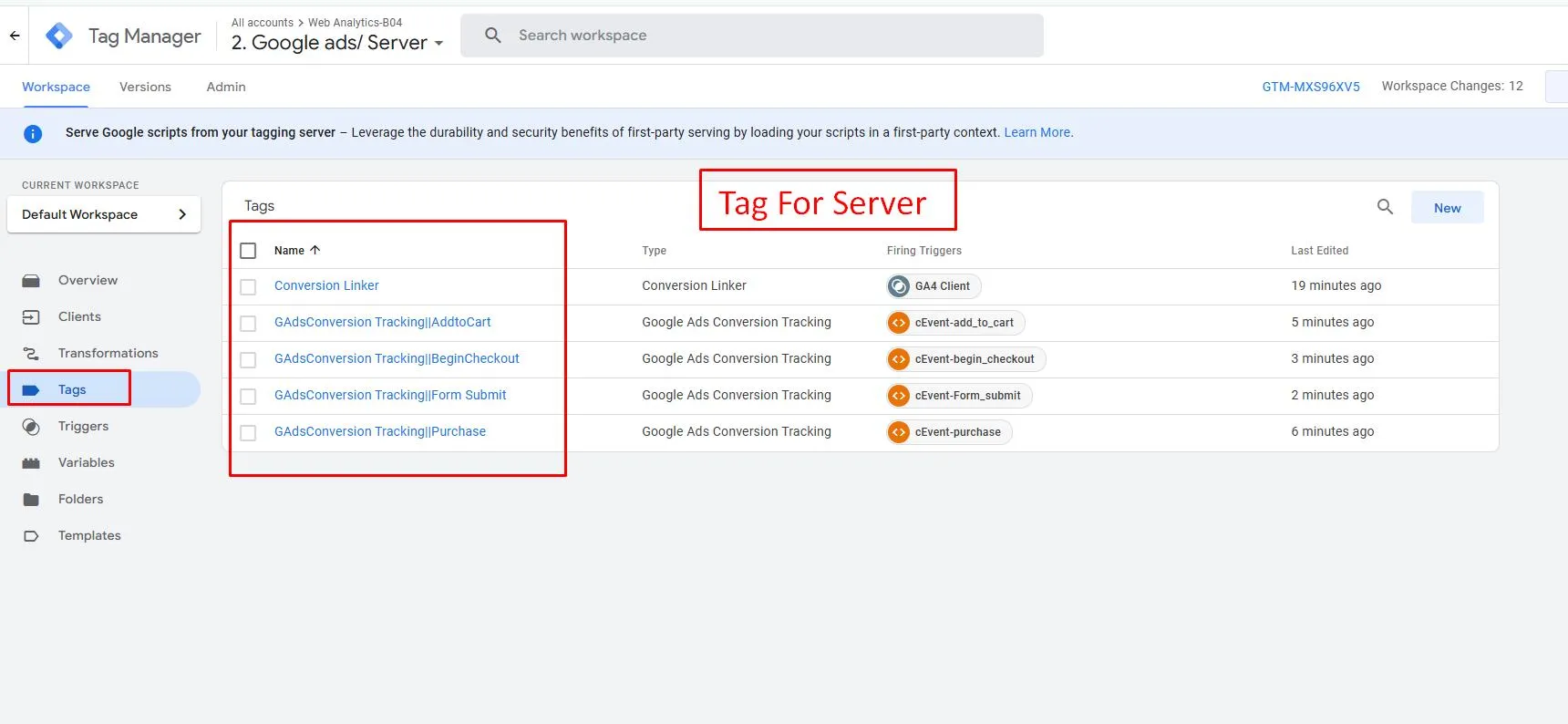Click the GA4 Client trigger icon
1568x724 pixels.
coord(899,286)
